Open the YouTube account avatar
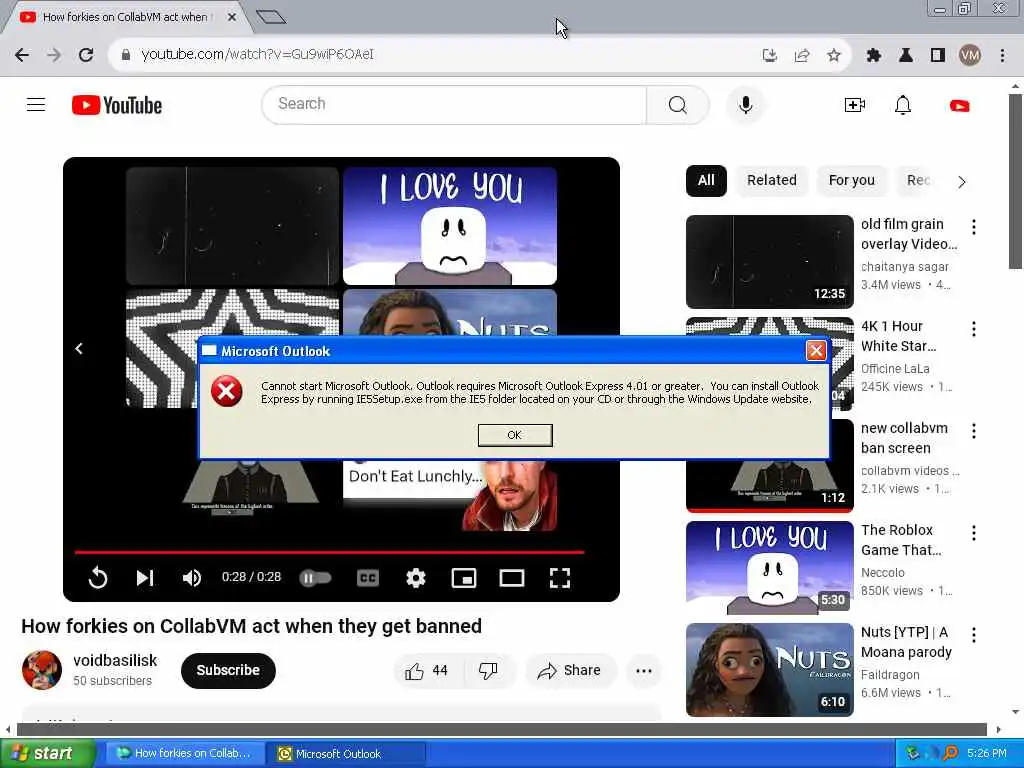1024x768 pixels. [x=959, y=106]
